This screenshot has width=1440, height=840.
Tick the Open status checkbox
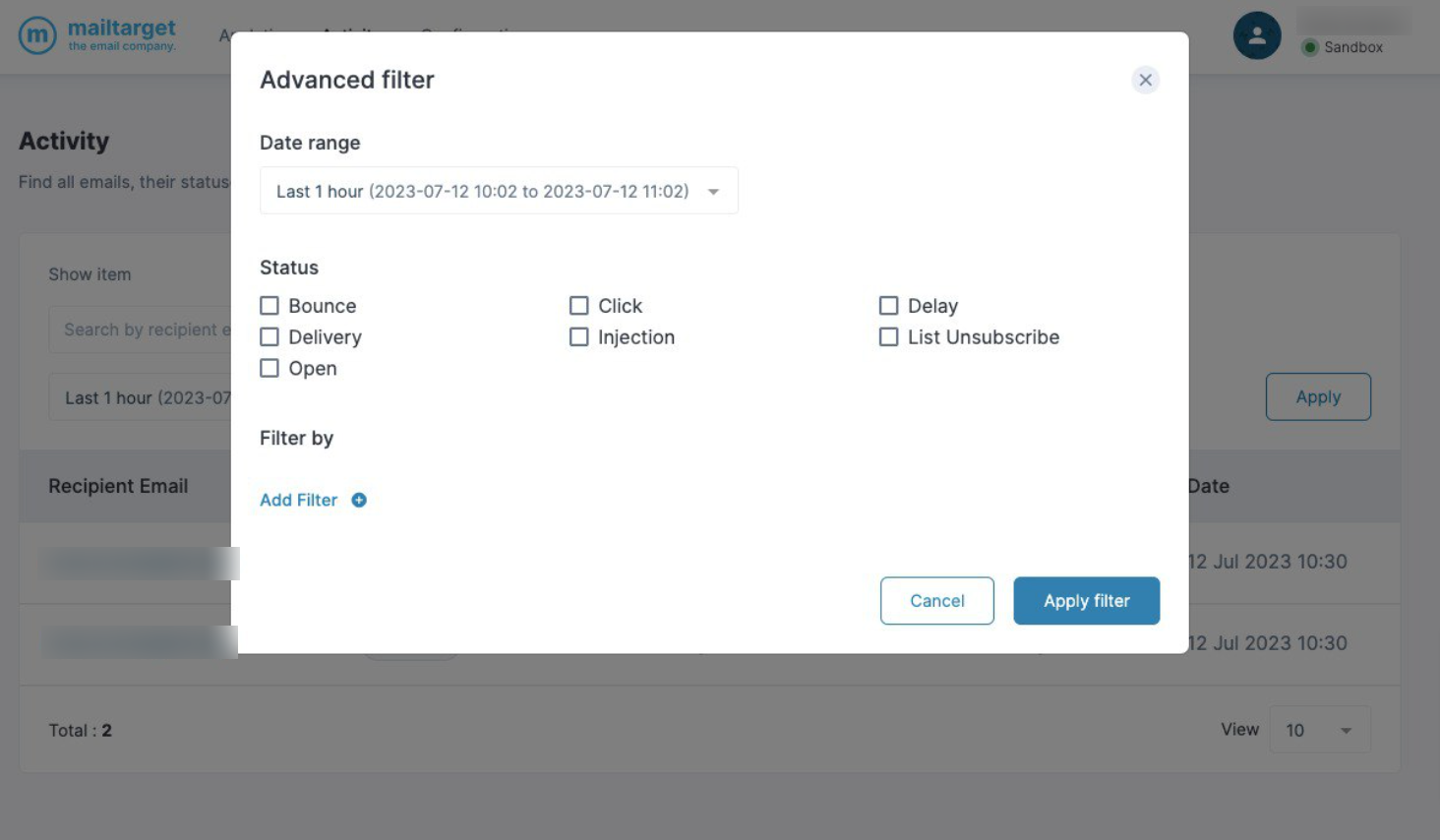(270, 369)
